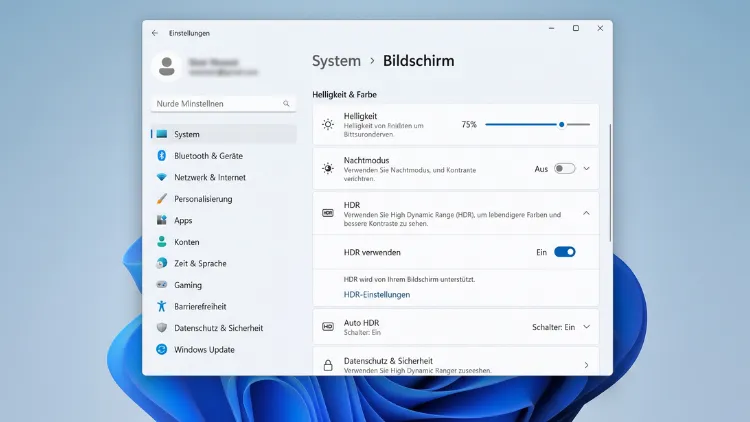The height and width of the screenshot is (422, 750).
Task: Click the Barrierefreiheit accessibility icon
Action: (162, 306)
